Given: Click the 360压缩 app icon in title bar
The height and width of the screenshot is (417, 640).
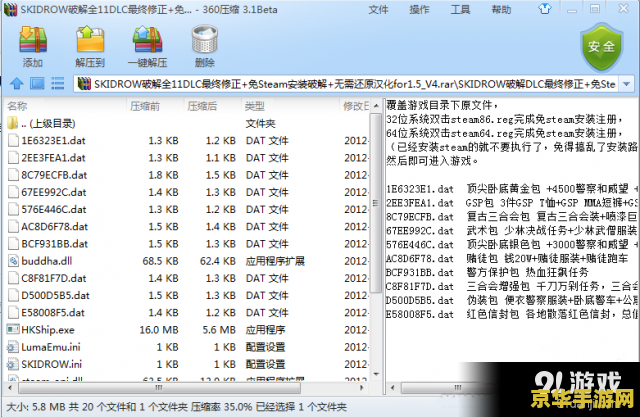Looking at the screenshot, I should click(x=10, y=9).
